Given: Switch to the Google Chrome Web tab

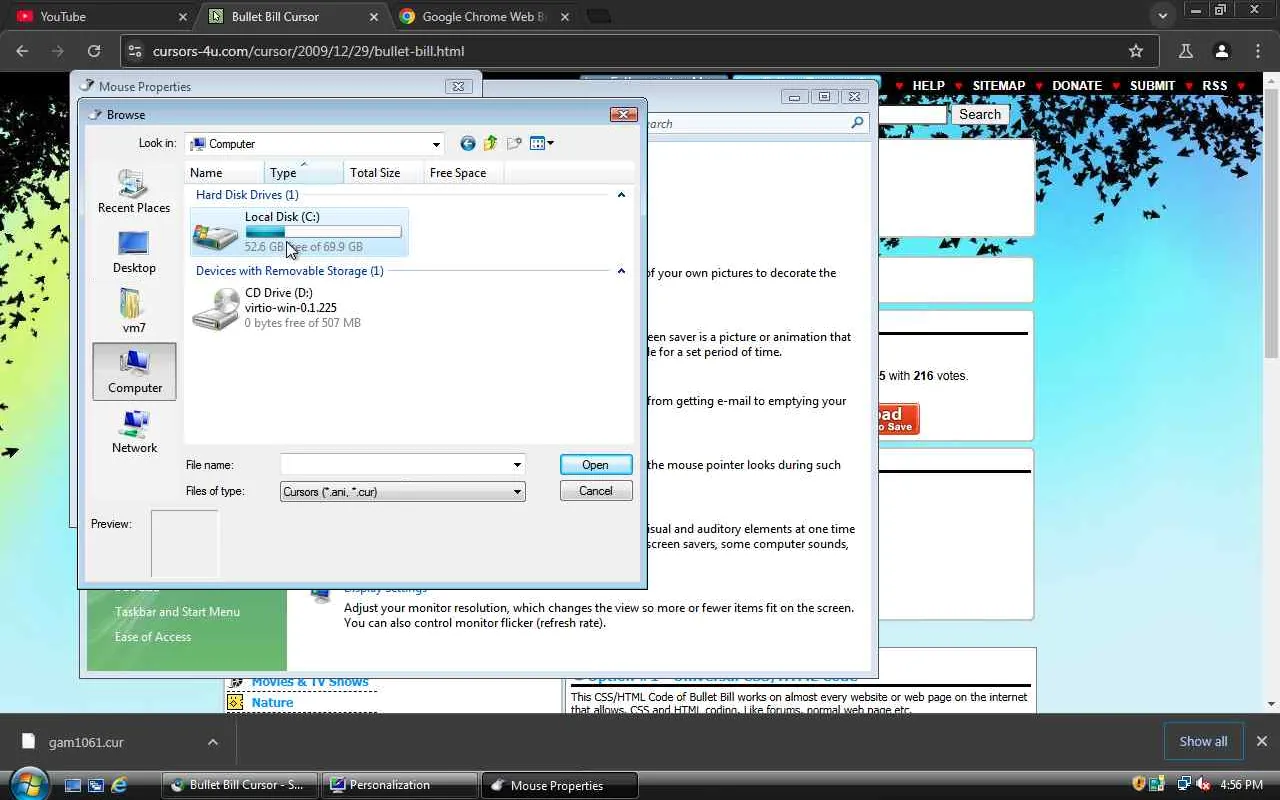Looking at the screenshot, I should (x=484, y=17).
